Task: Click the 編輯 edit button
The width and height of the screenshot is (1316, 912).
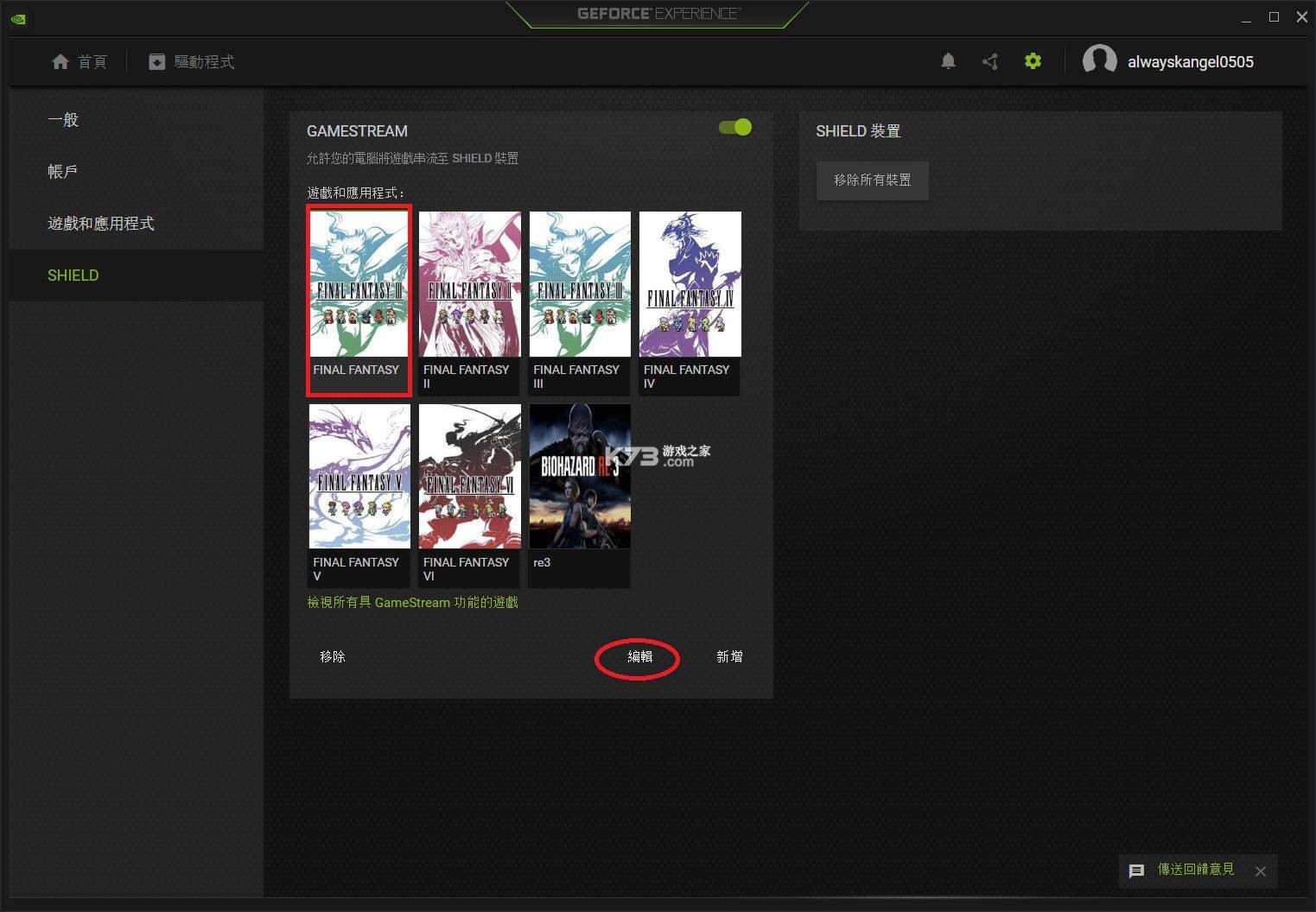Action: click(638, 656)
